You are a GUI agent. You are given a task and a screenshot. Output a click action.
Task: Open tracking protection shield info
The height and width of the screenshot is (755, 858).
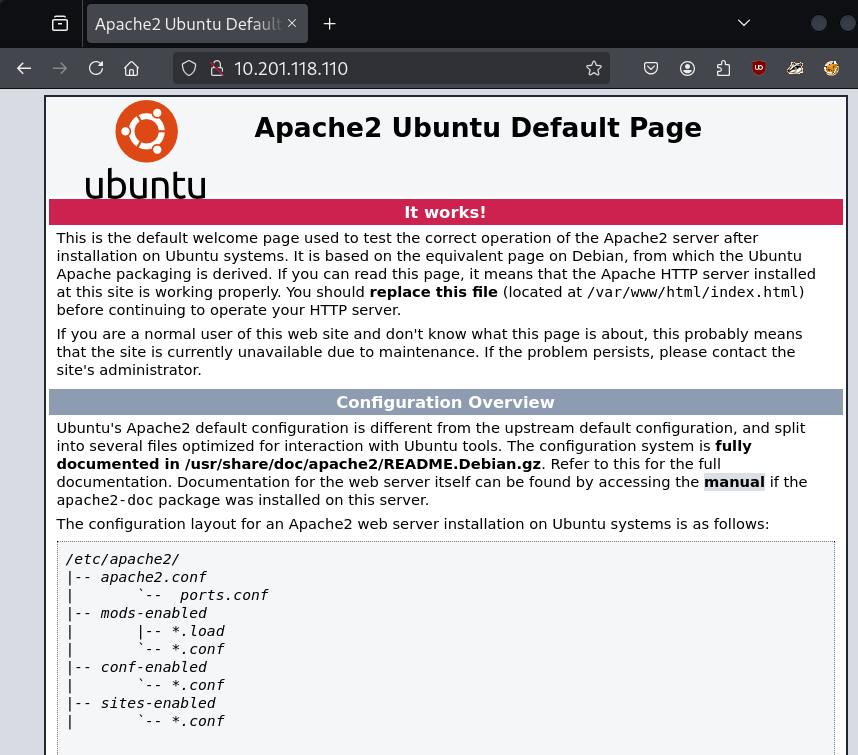tap(189, 68)
